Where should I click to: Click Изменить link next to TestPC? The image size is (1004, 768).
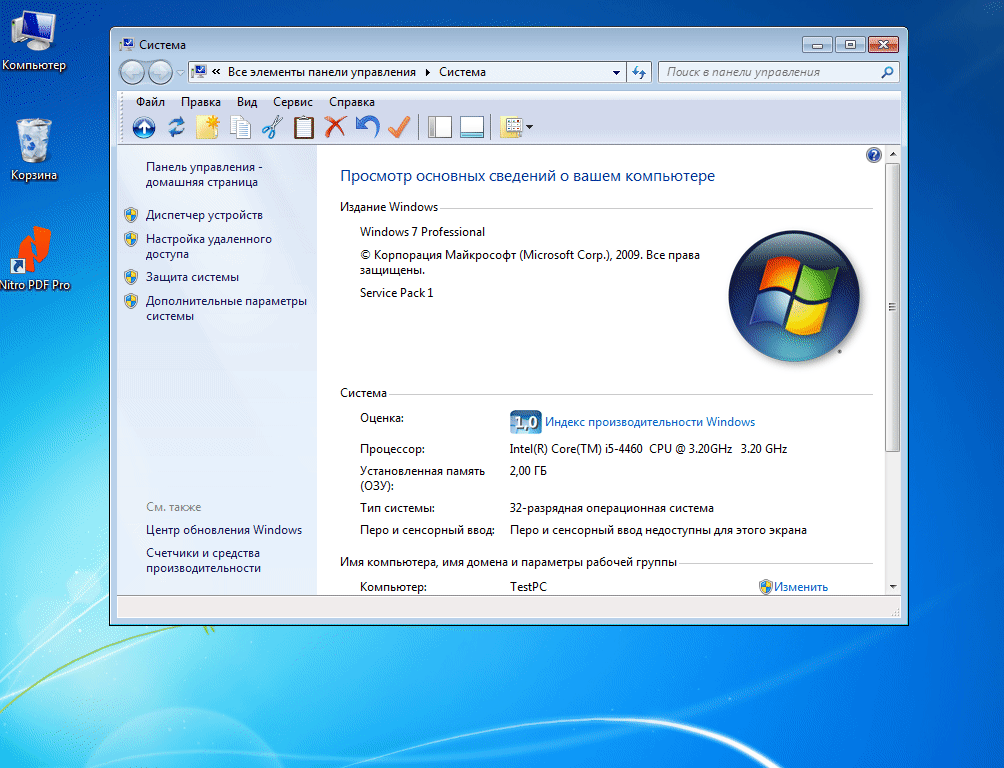click(800, 587)
